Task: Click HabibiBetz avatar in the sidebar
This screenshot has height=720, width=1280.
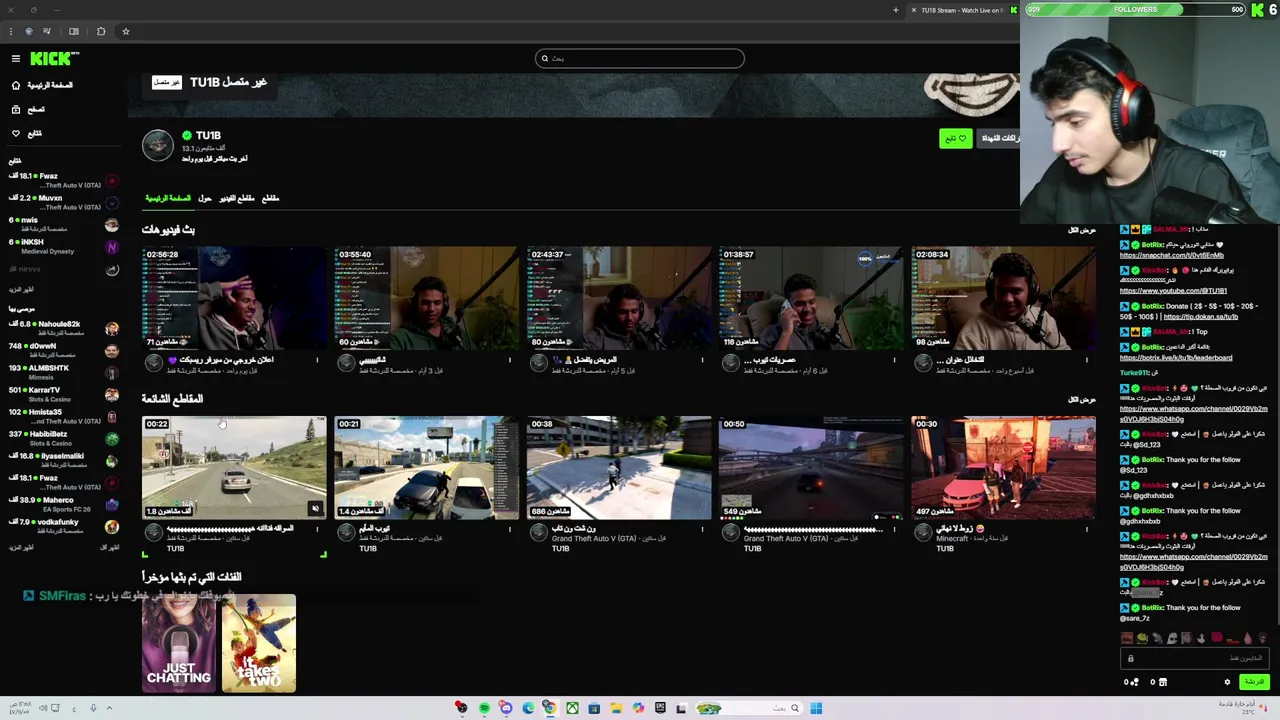Action: click(112, 439)
